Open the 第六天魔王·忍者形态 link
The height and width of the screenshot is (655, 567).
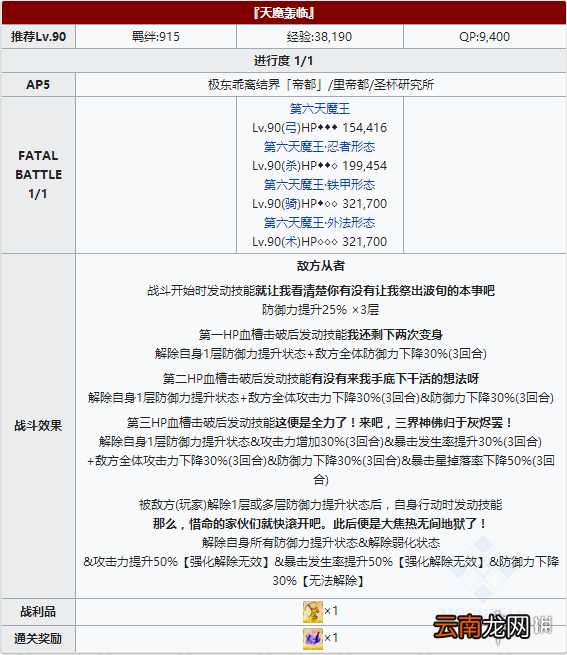pos(320,147)
